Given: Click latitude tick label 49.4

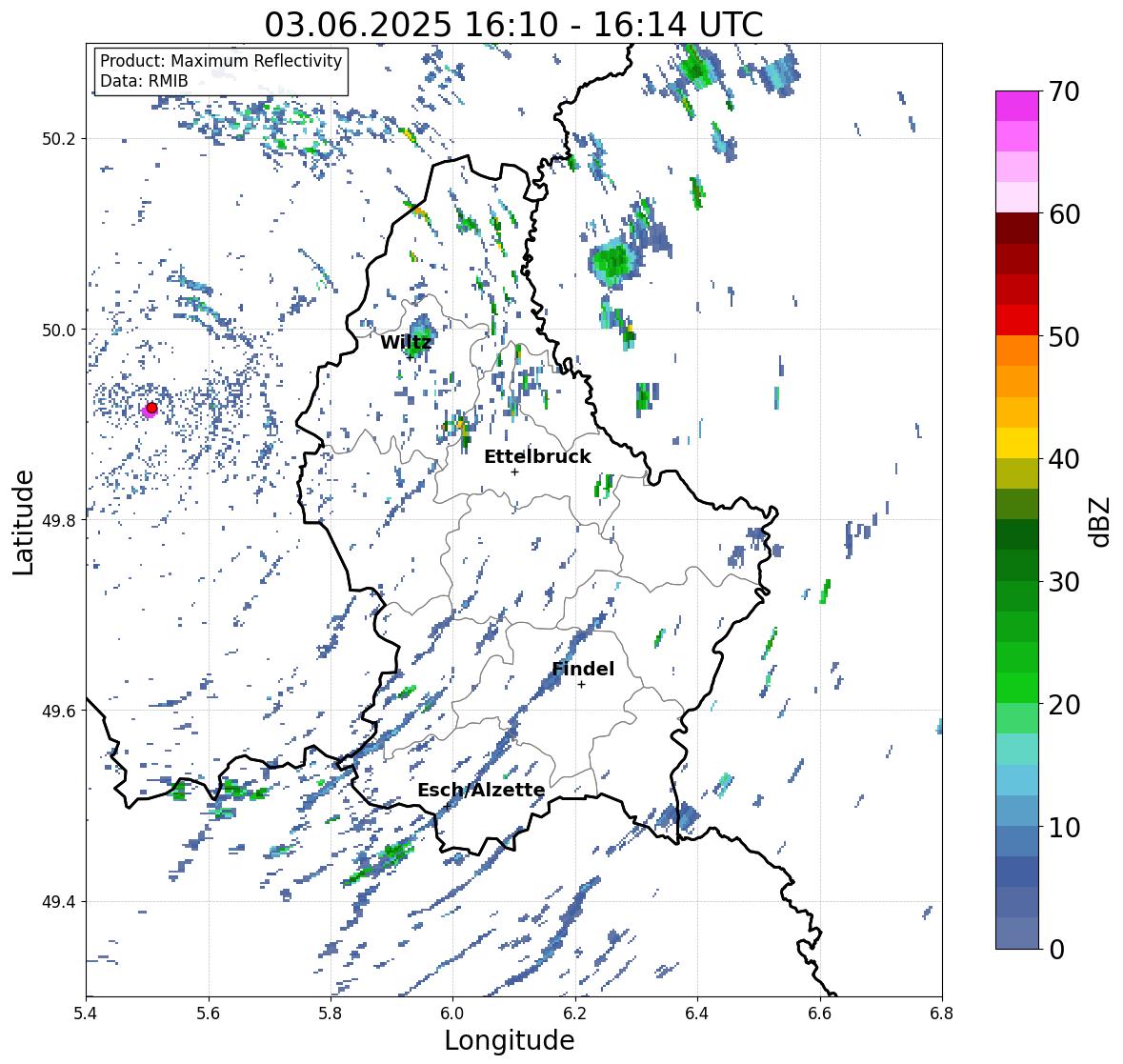Looking at the screenshot, I should [x=59, y=902].
